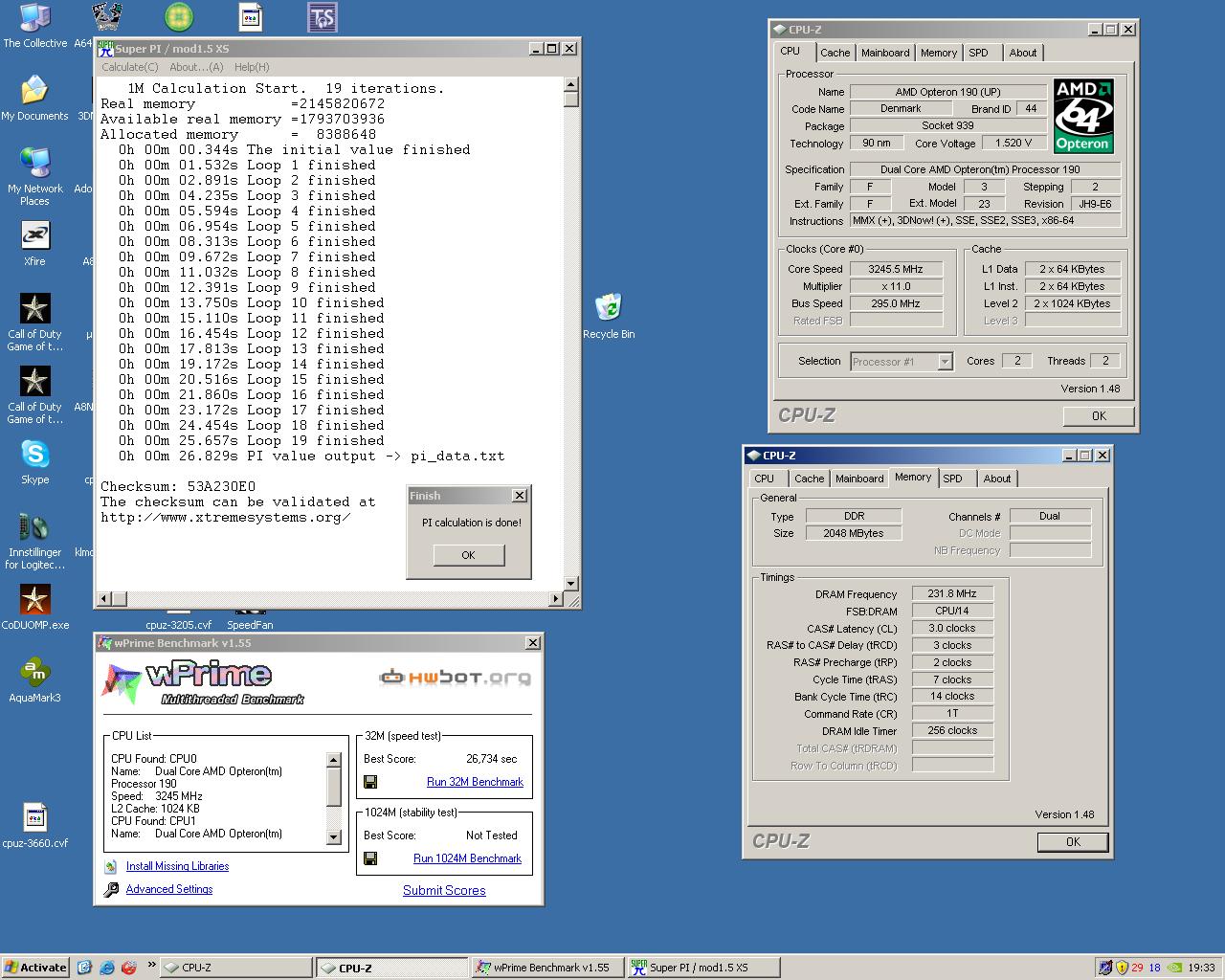Image resolution: width=1225 pixels, height=980 pixels.
Task: Open Help(H) menu in Super PI
Action: tap(252, 67)
